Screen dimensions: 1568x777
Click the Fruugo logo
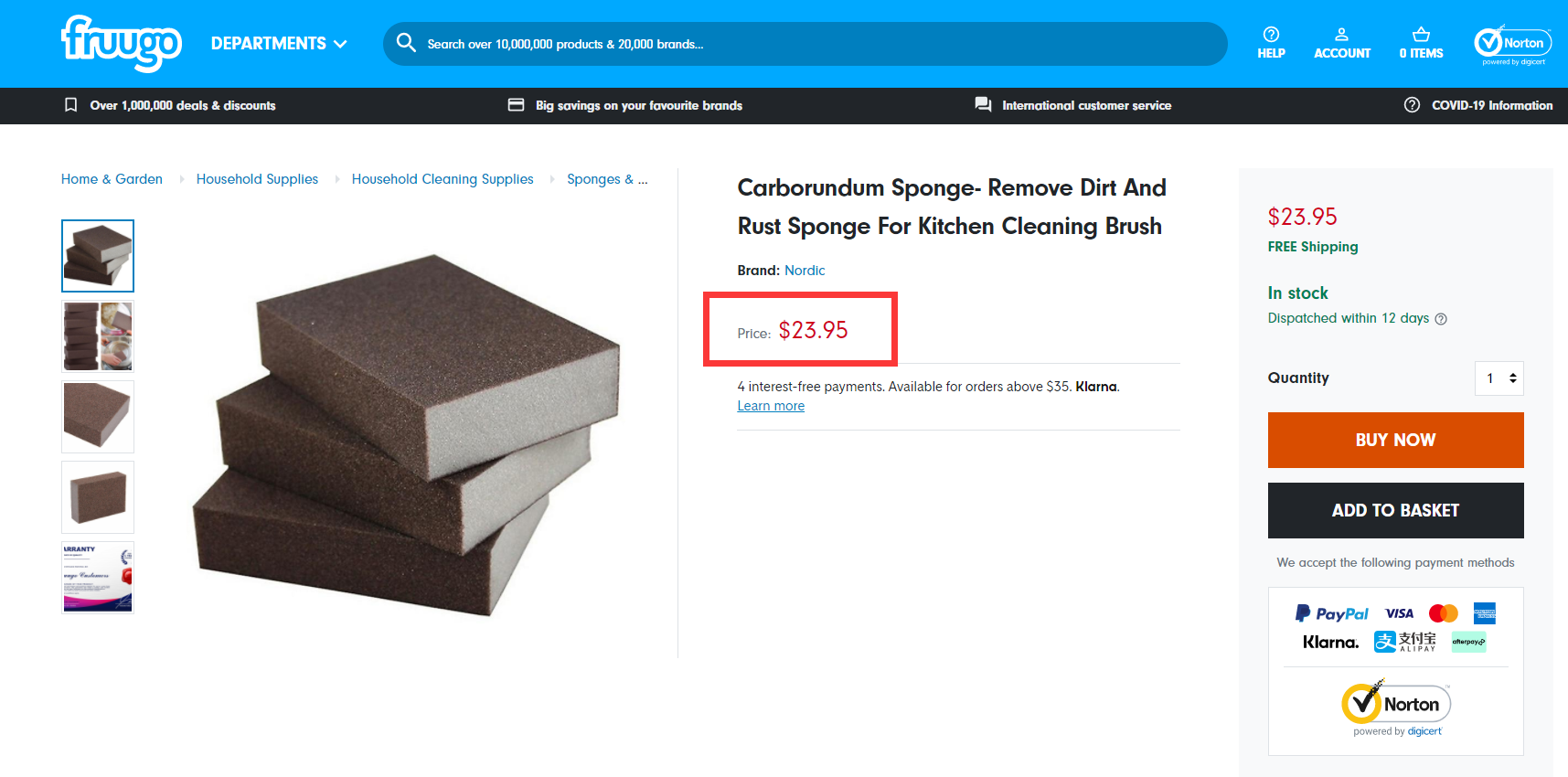tap(121, 43)
